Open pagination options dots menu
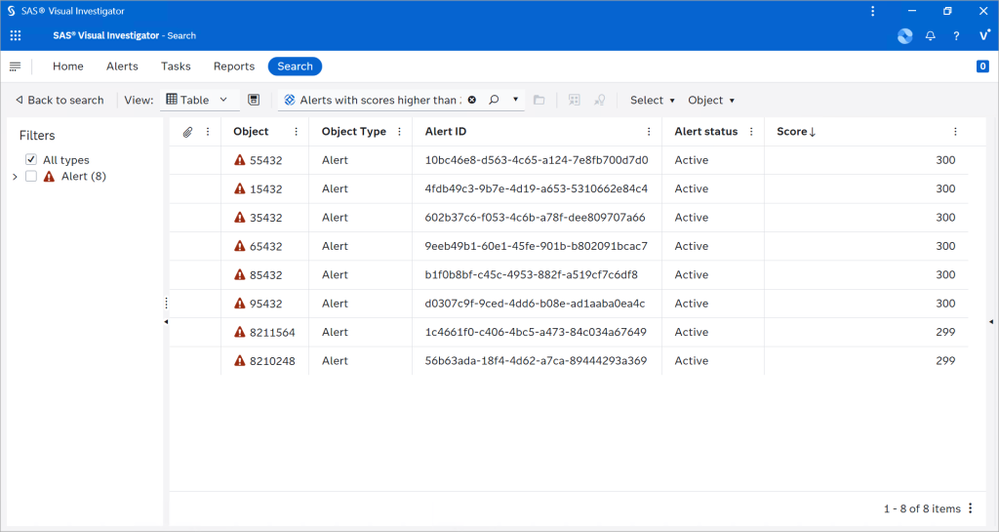The height and width of the screenshot is (532, 999). pyautogui.click(x=970, y=508)
